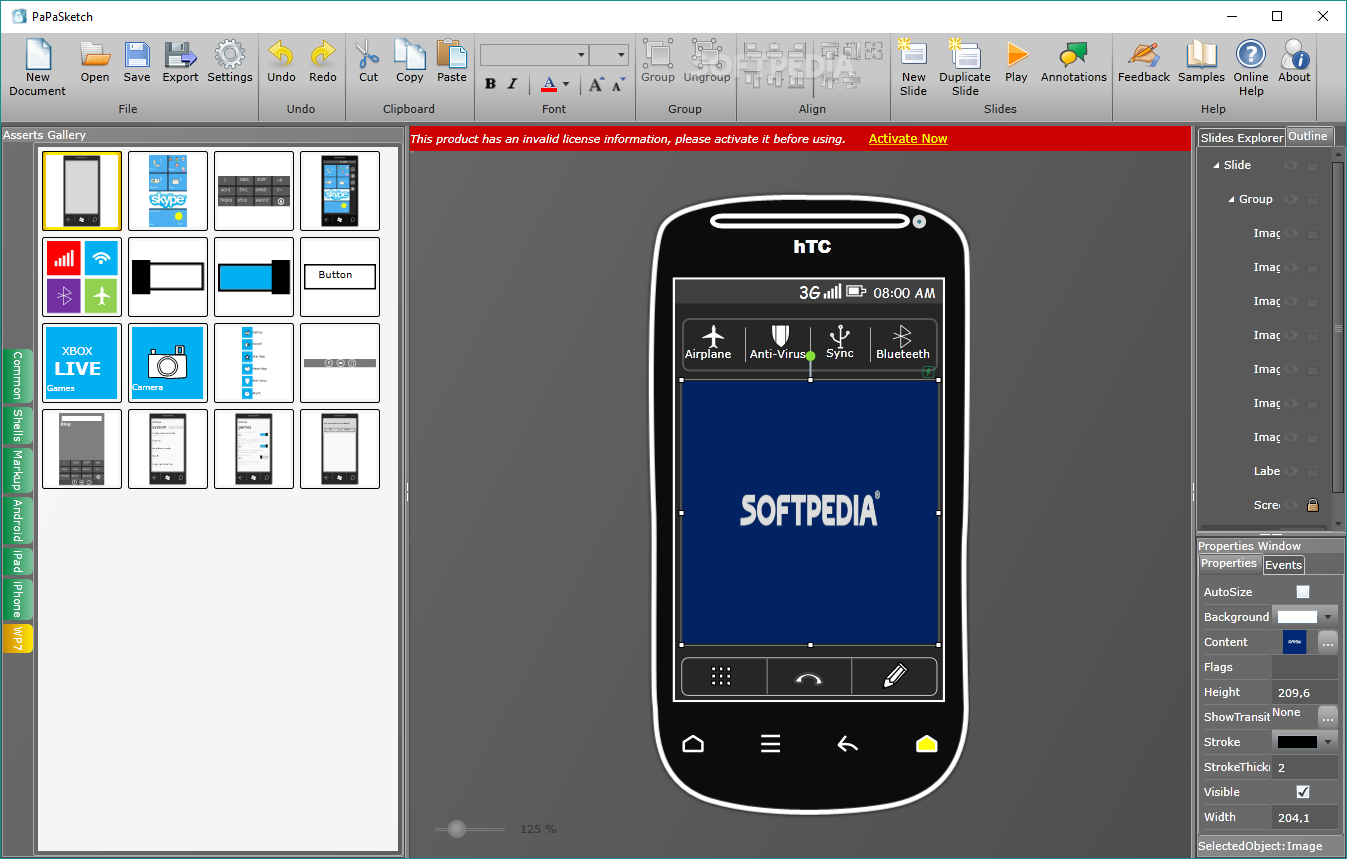Viewport: 1347px width, 859px height.
Task: Open the Settings gear
Action: (230, 62)
